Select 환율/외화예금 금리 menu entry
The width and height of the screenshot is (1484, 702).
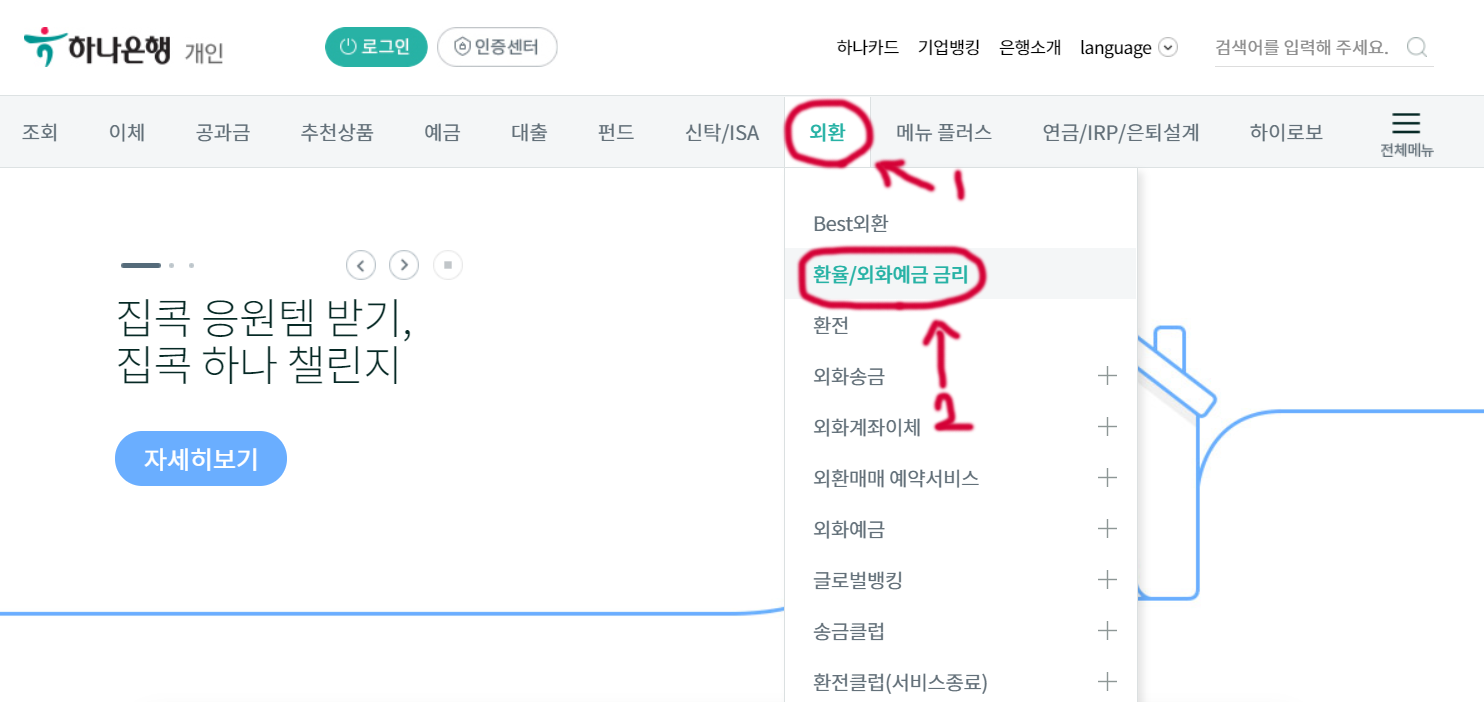pos(891,274)
